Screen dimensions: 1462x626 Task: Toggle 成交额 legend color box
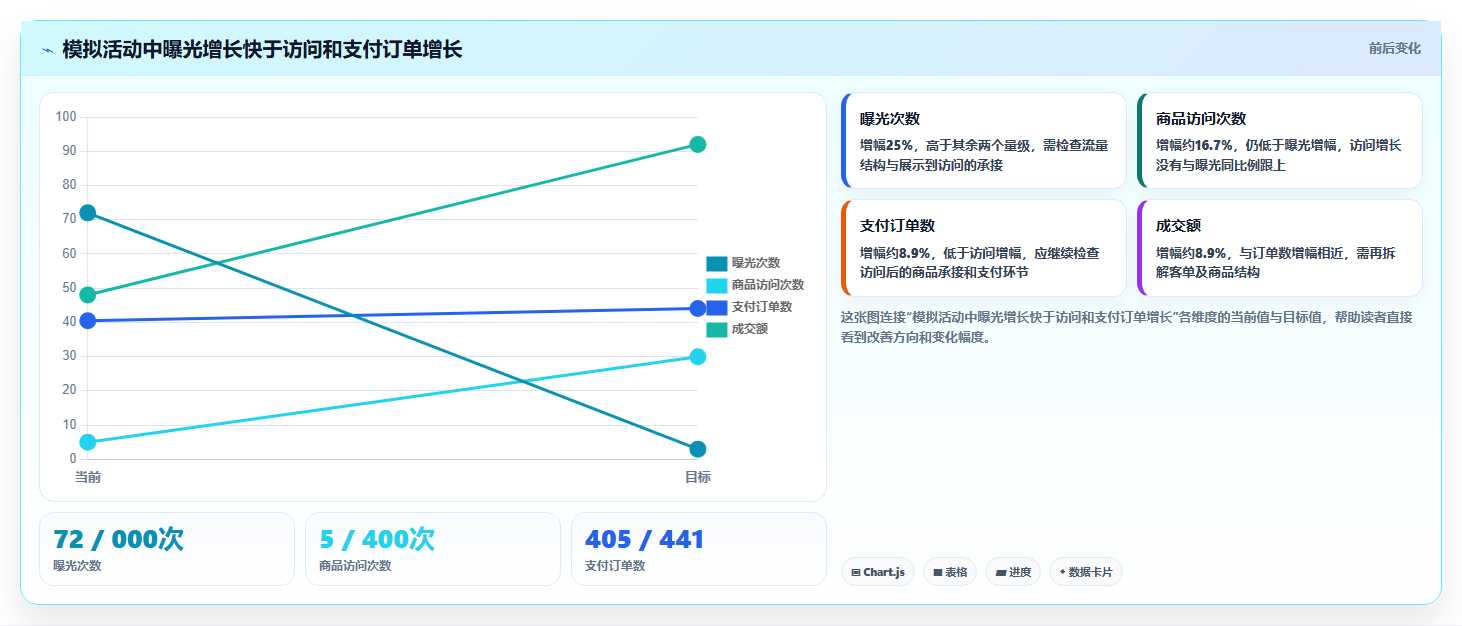pos(717,329)
